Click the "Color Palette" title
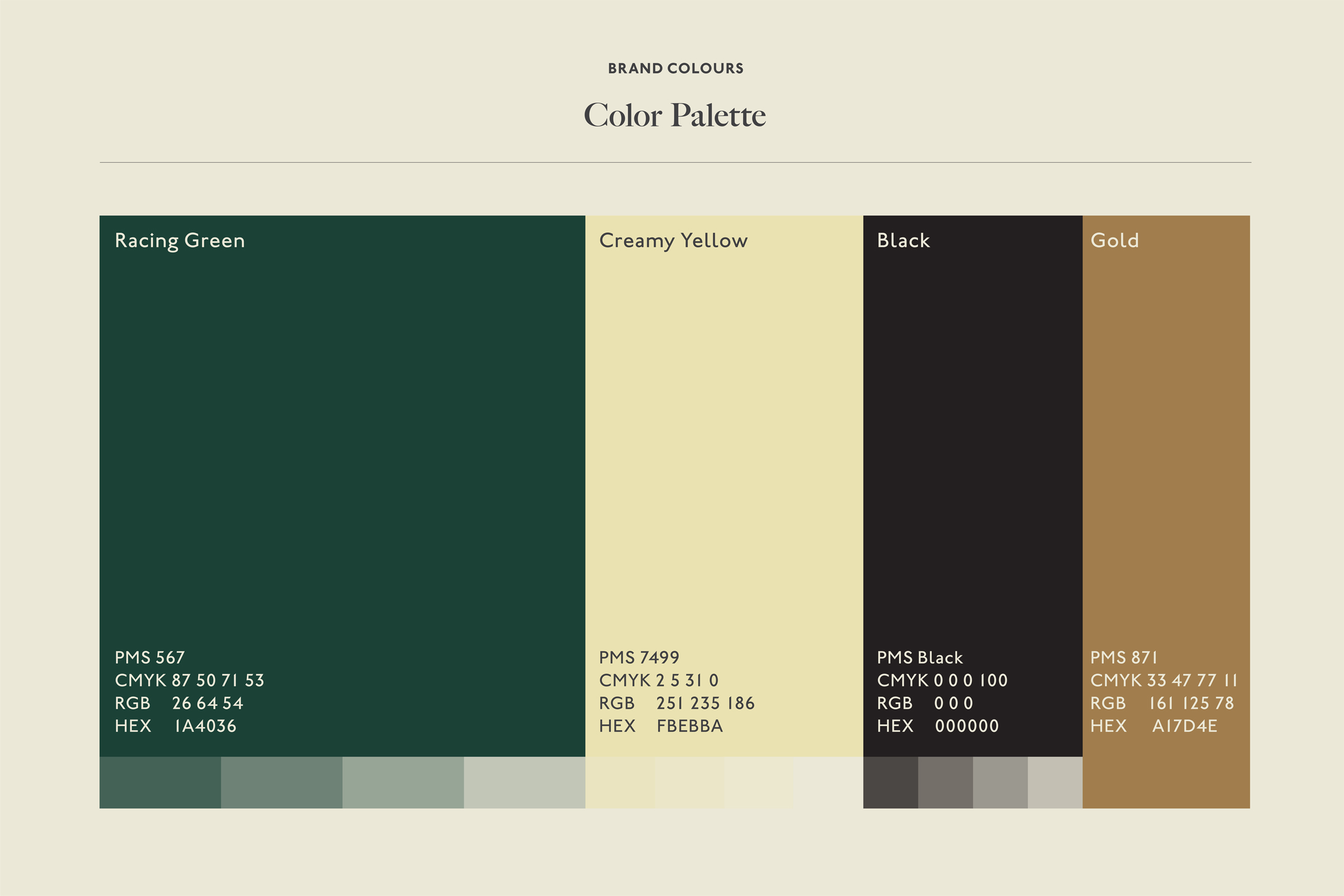 click(675, 115)
